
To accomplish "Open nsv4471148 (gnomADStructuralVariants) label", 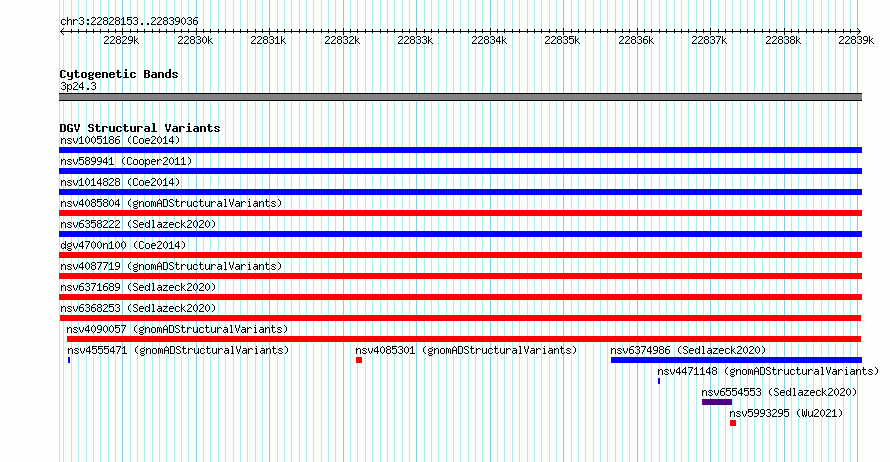I will [768, 371].
